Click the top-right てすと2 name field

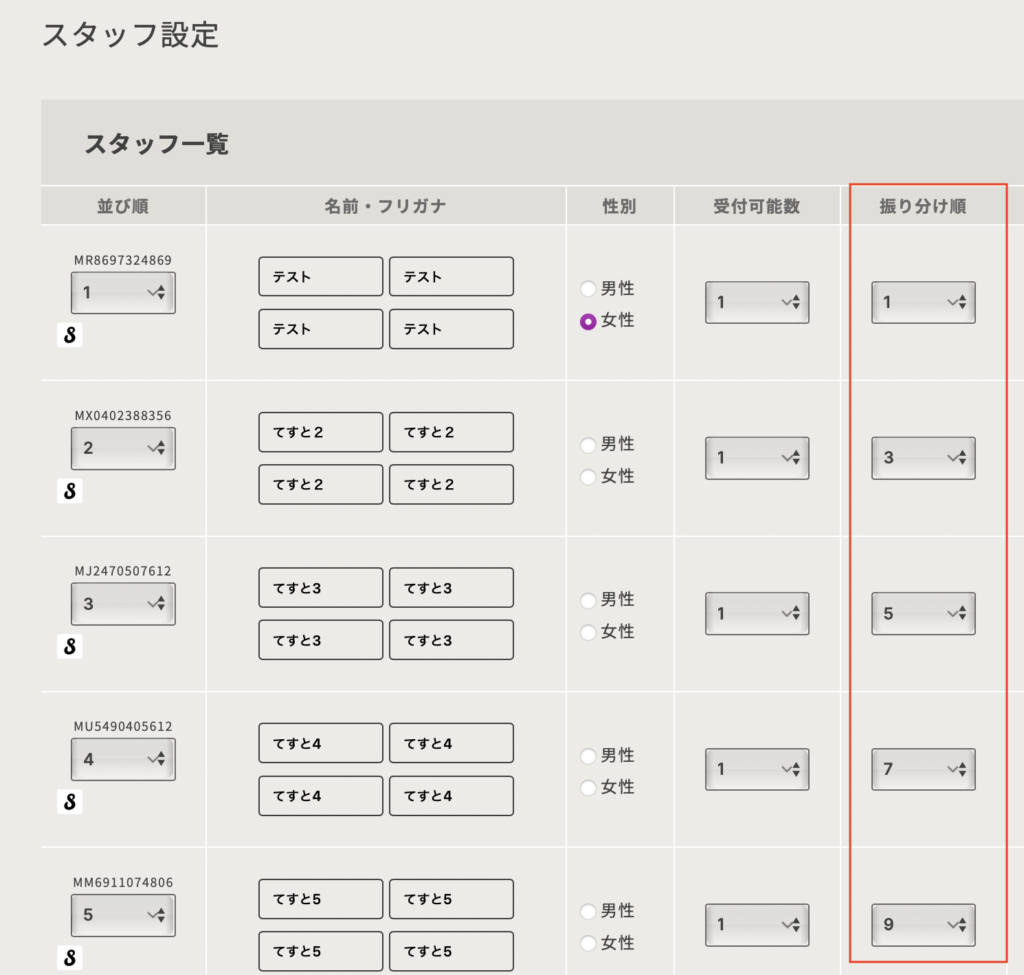451,432
